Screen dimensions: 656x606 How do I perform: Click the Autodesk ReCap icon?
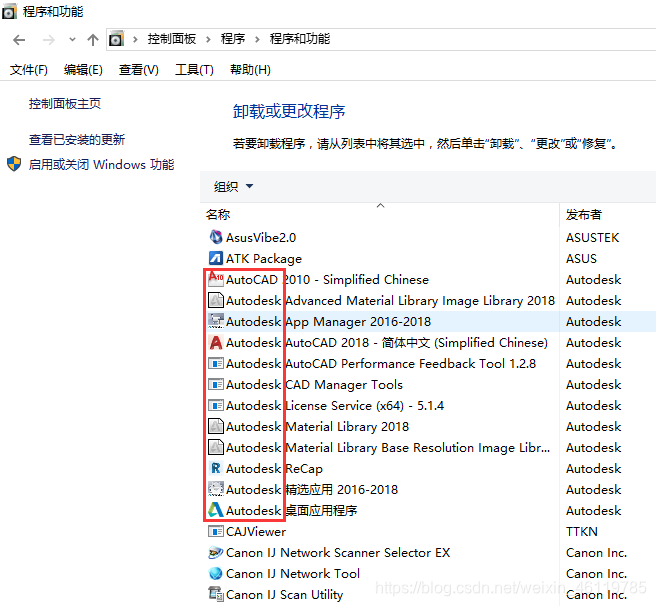[215, 468]
